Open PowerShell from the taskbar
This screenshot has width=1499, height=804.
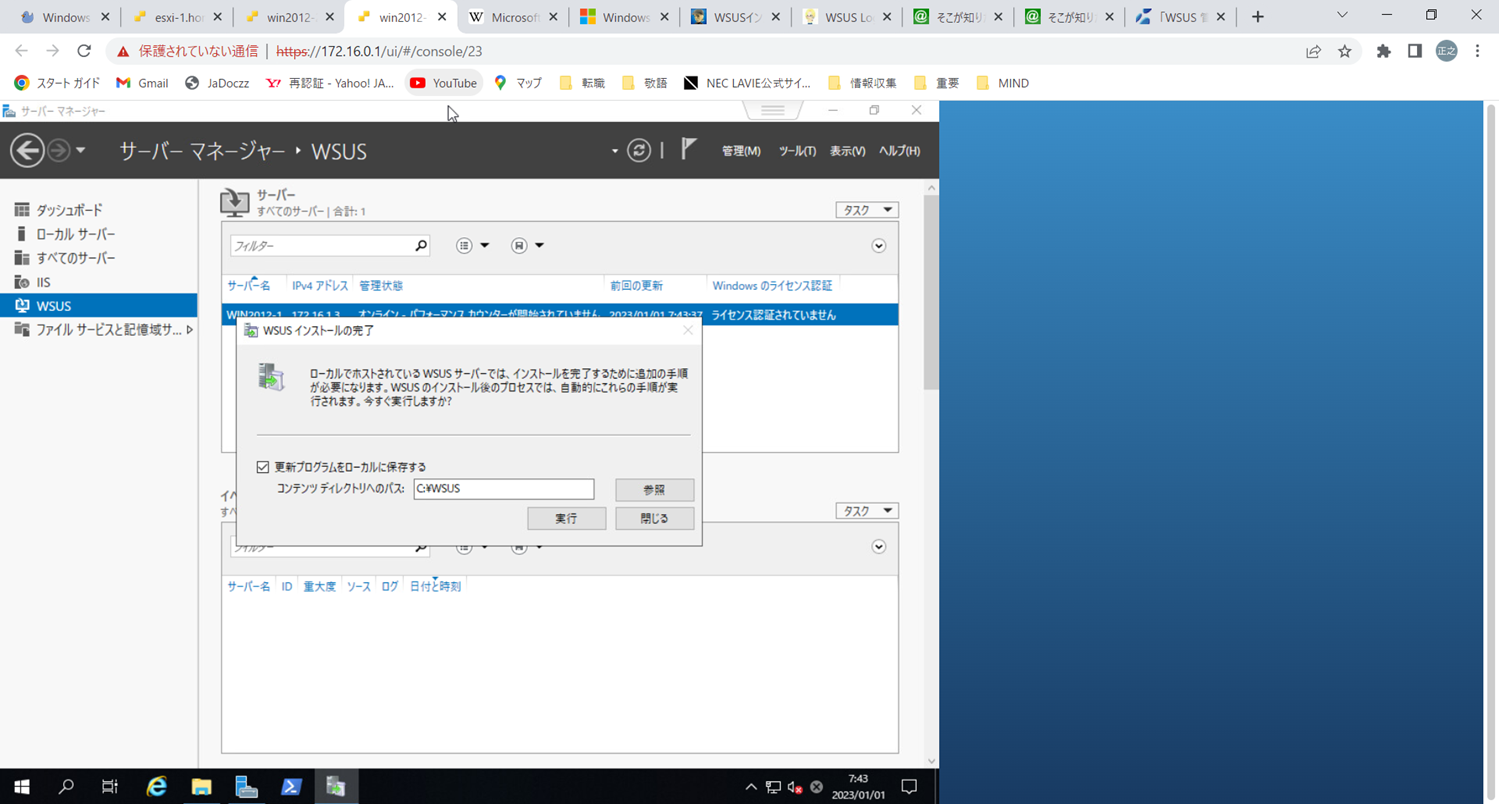click(x=291, y=787)
